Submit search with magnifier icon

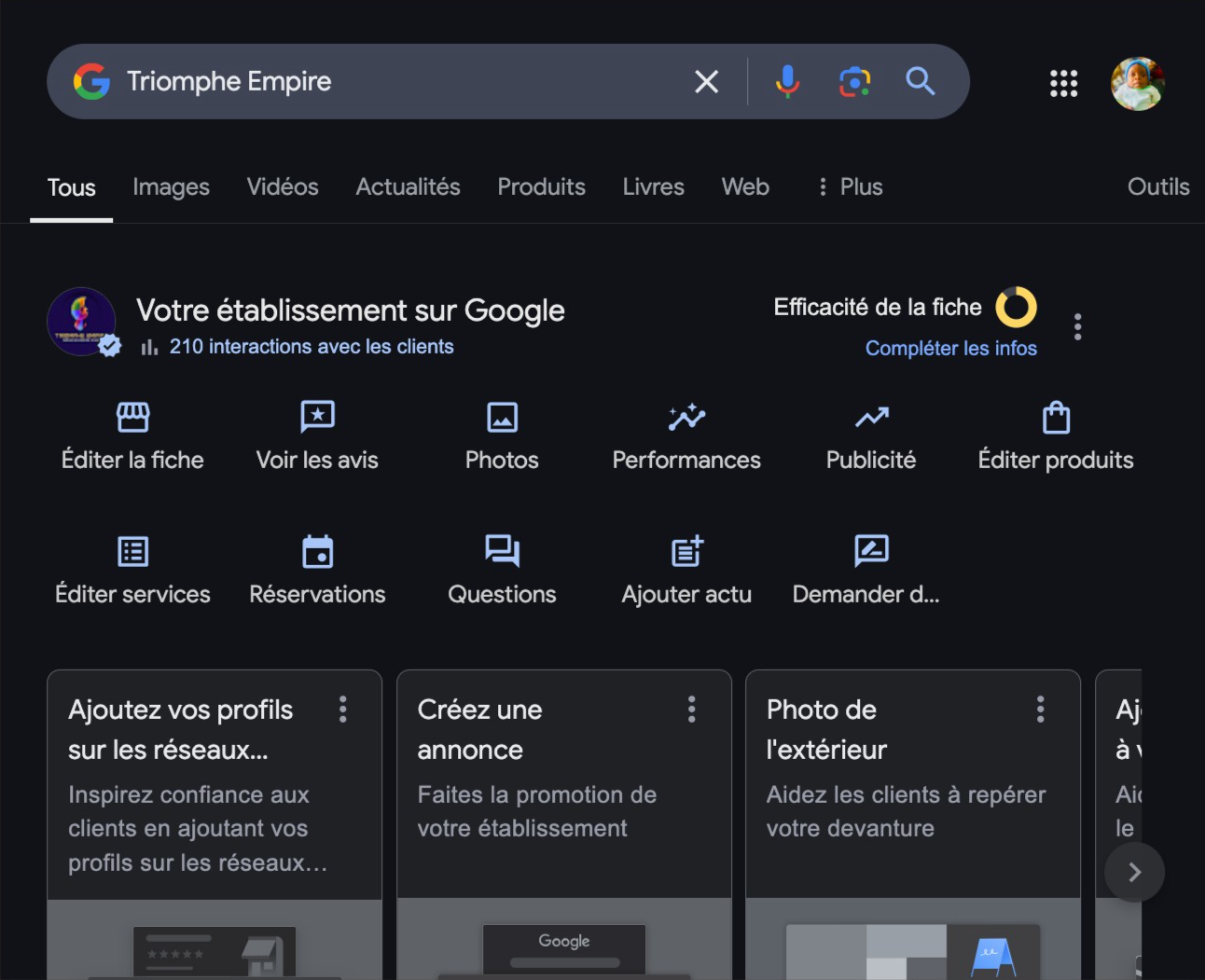[921, 82]
